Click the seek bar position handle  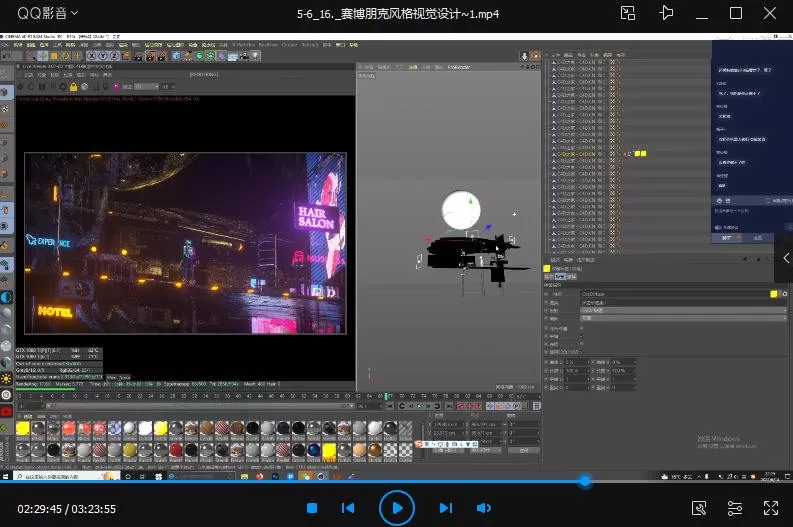[585, 481]
